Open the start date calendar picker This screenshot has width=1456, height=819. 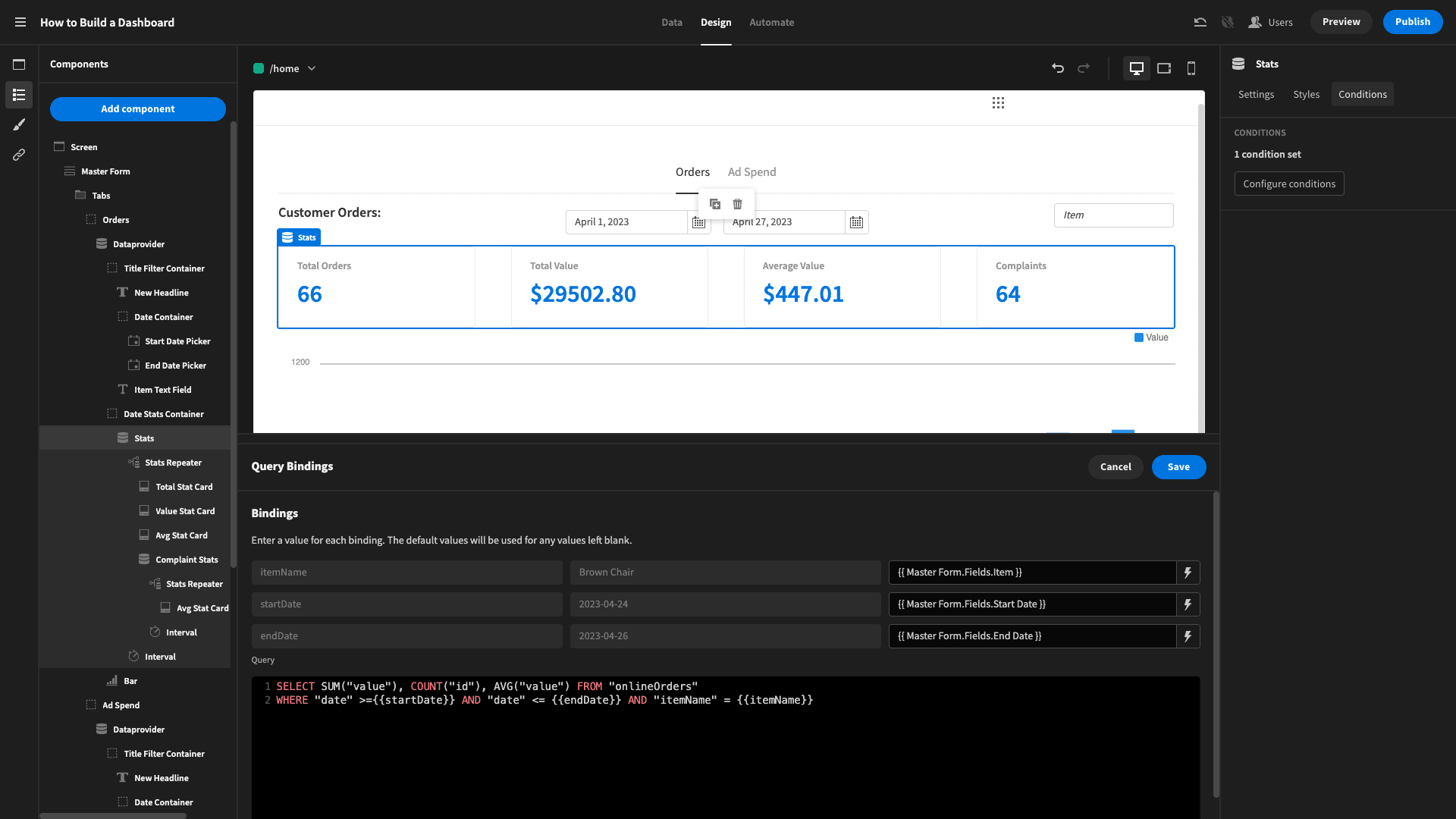[x=698, y=222]
